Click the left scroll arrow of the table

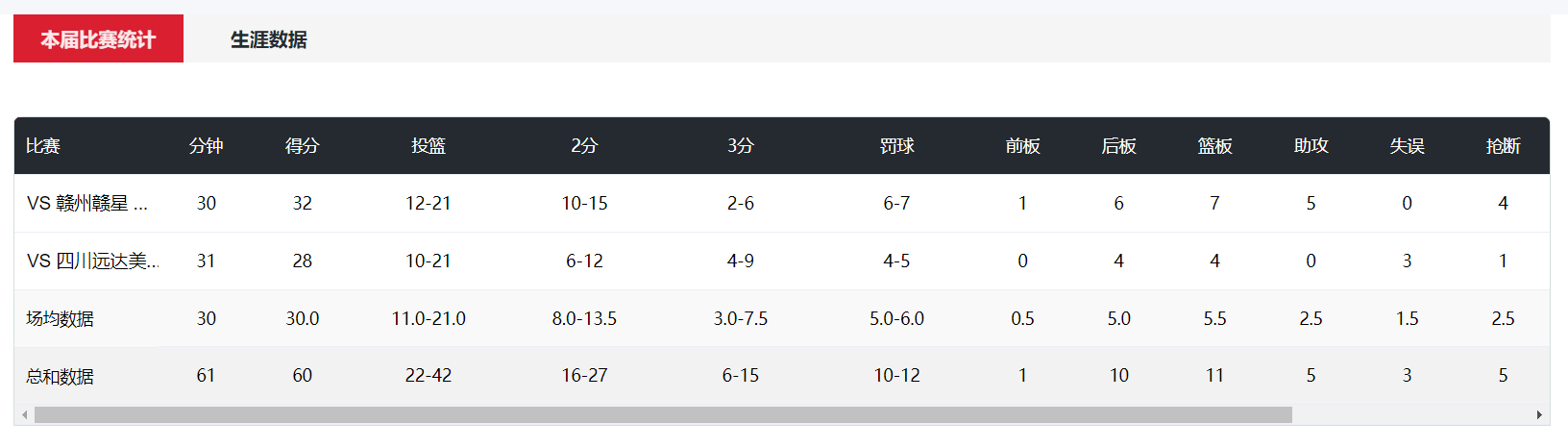pos(24,415)
